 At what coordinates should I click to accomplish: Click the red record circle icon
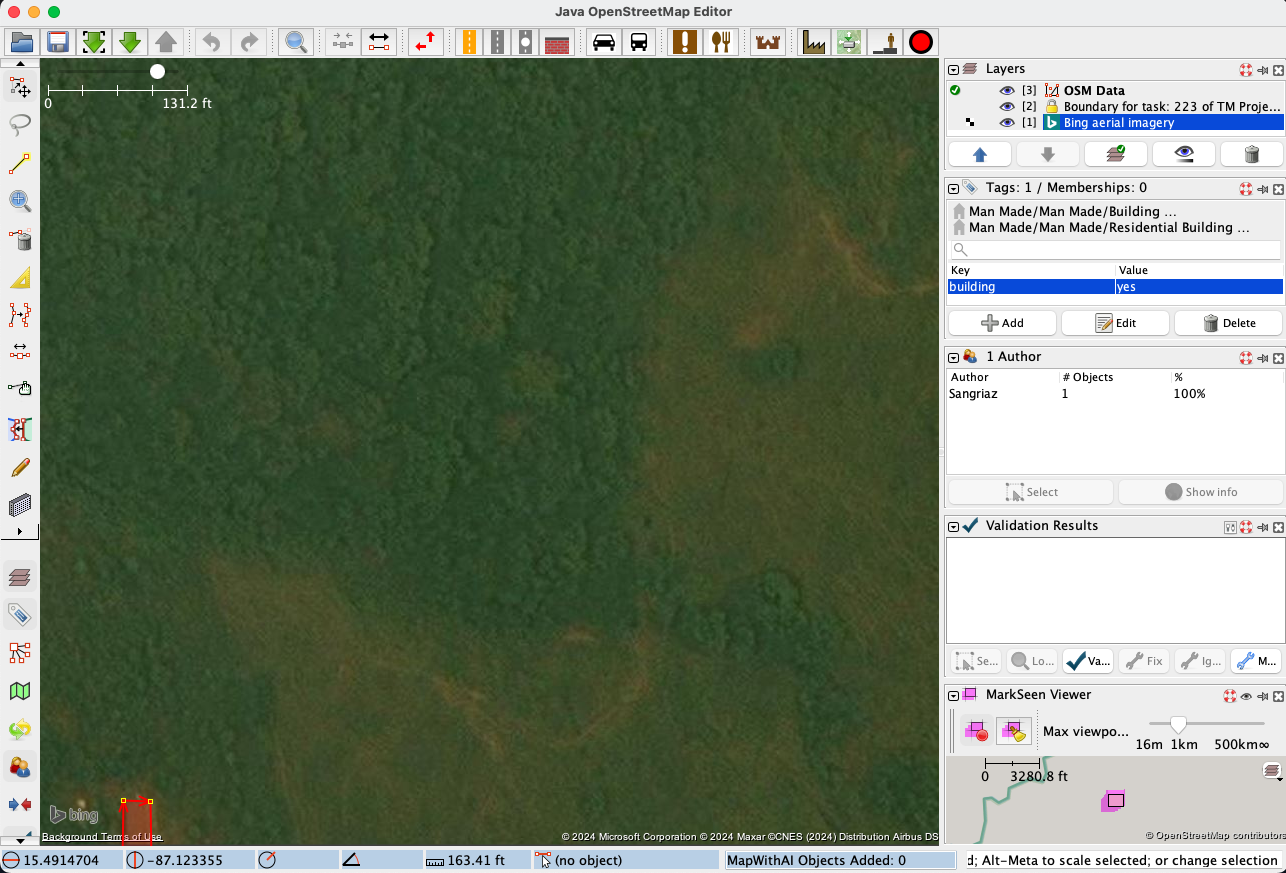click(920, 42)
